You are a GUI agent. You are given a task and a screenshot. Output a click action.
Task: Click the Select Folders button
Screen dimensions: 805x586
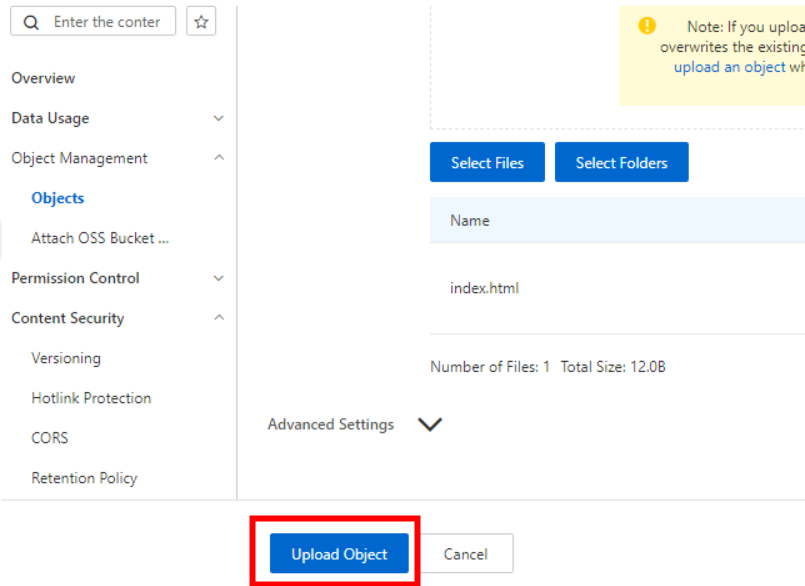[x=621, y=161]
